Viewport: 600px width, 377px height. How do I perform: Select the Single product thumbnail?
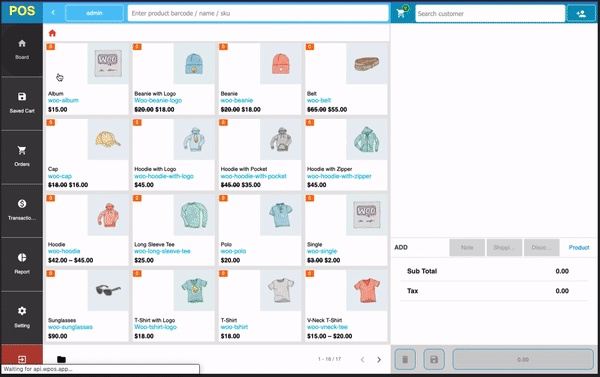[367, 215]
